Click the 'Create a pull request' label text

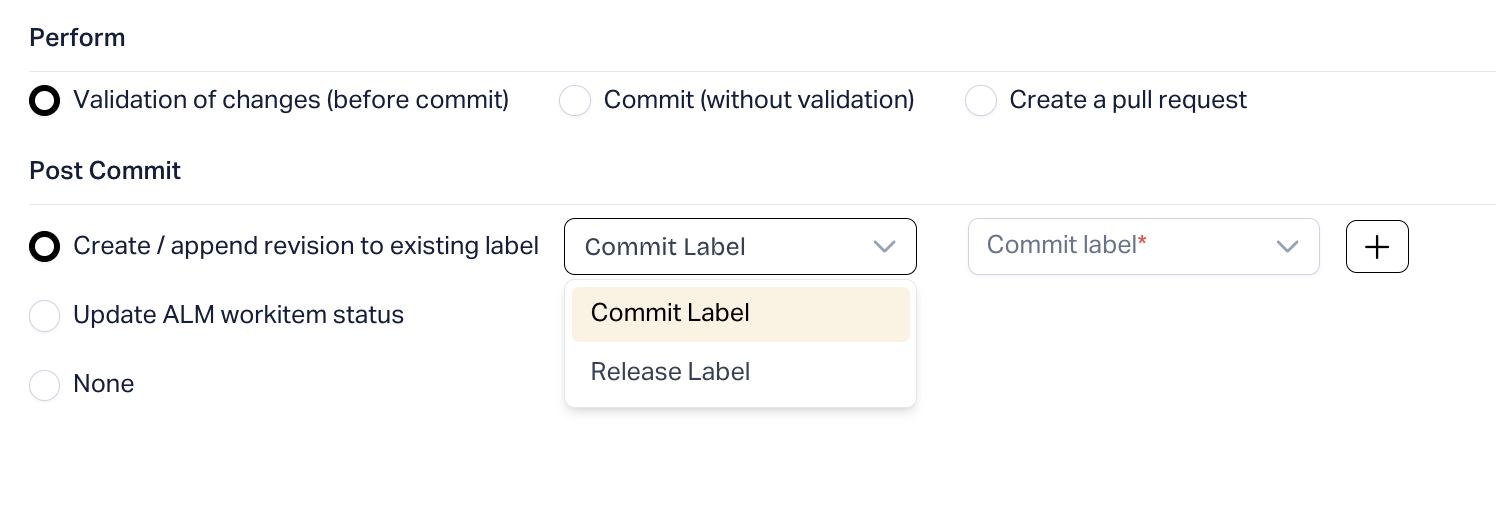[x=1128, y=100]
